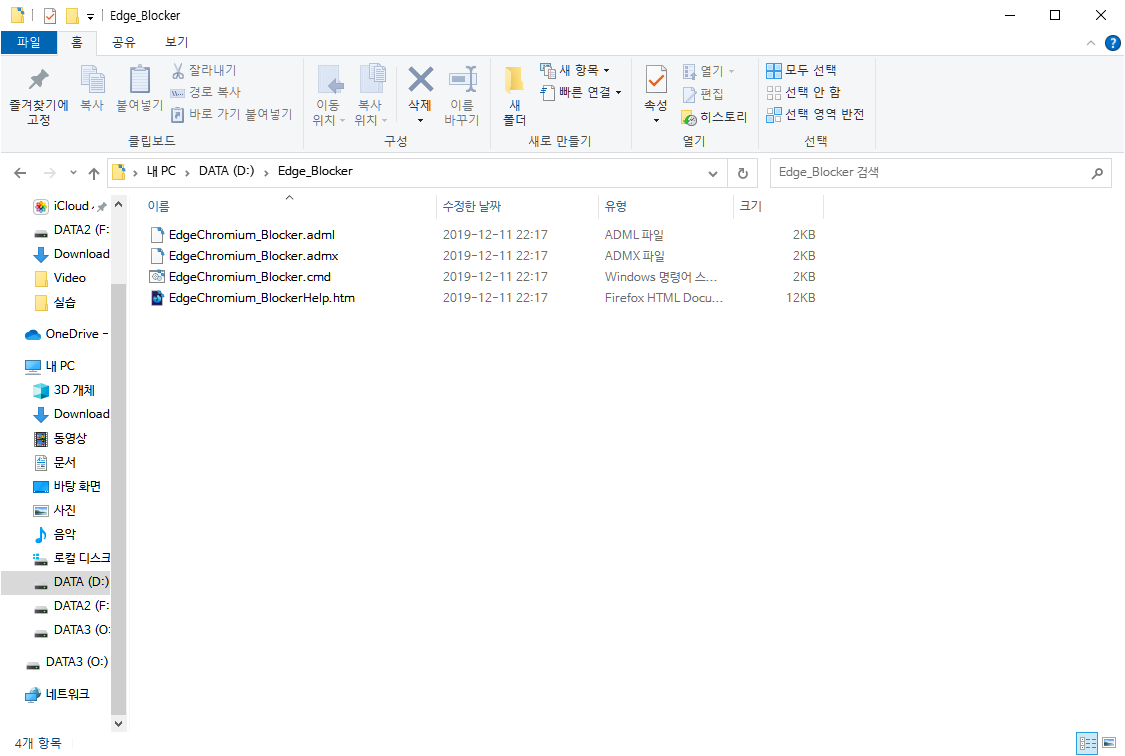
Task: Select file EdgeChromium_Blocker.adml
Action: pos(252,235)
